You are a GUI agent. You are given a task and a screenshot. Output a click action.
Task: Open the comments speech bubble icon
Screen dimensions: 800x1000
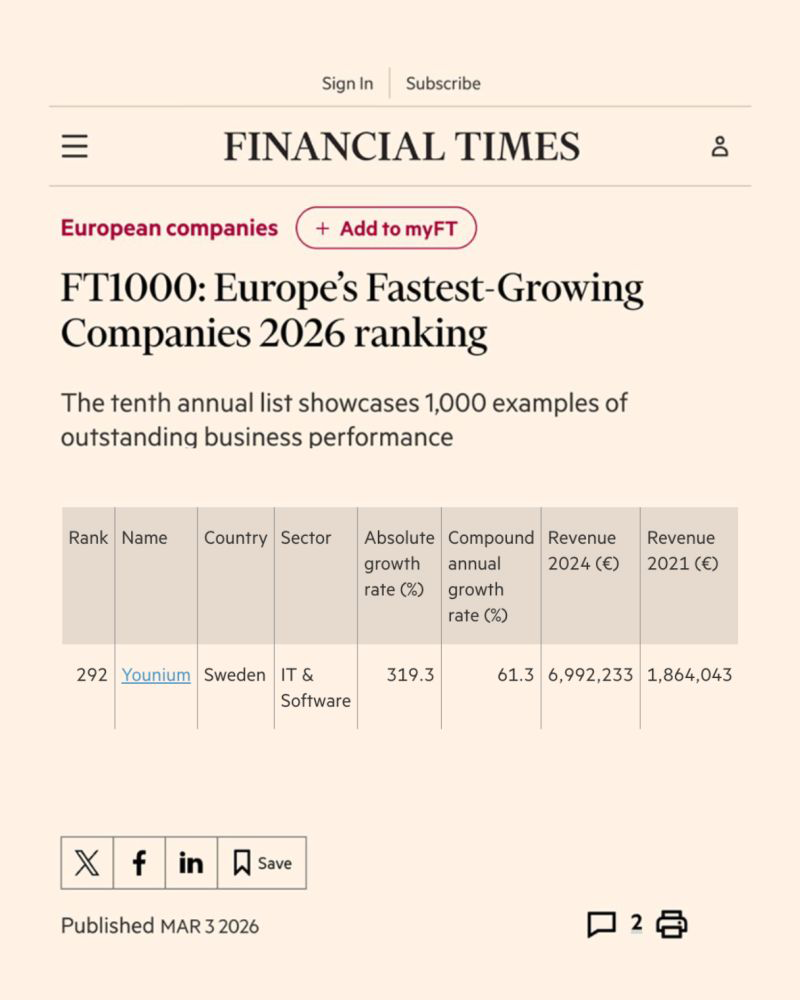coord(601,925)
